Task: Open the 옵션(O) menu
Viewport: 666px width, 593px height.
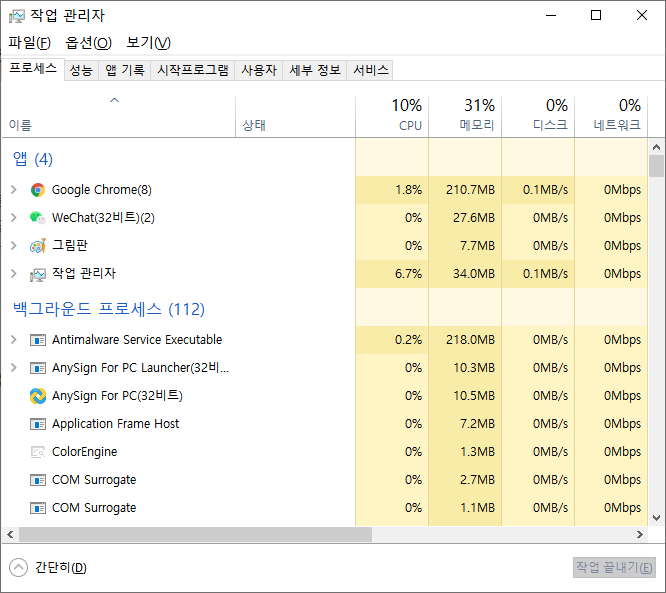Action: coord(88,42)
